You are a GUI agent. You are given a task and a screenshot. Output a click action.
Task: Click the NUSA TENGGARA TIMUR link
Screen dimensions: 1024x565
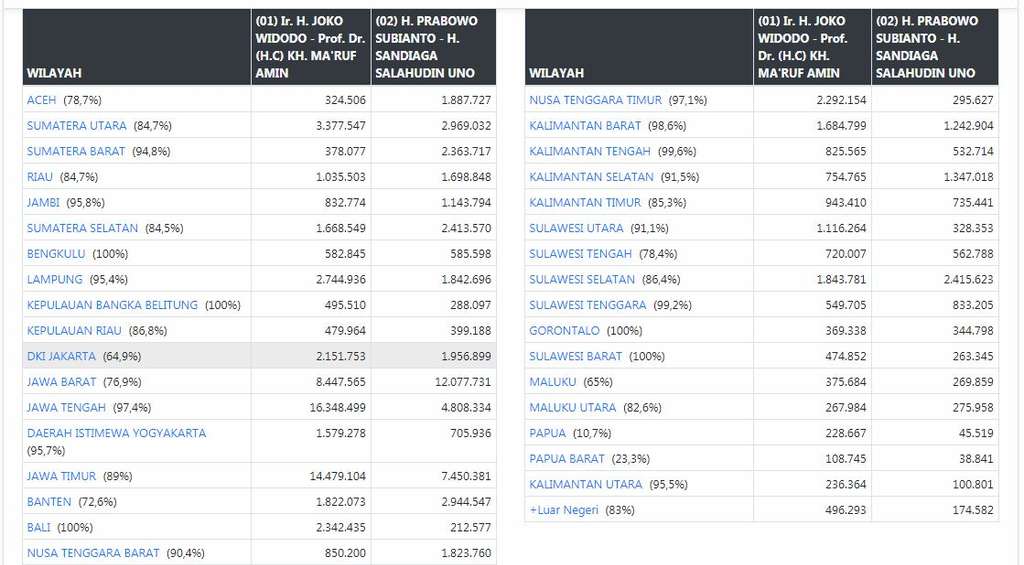coord(595,100)
